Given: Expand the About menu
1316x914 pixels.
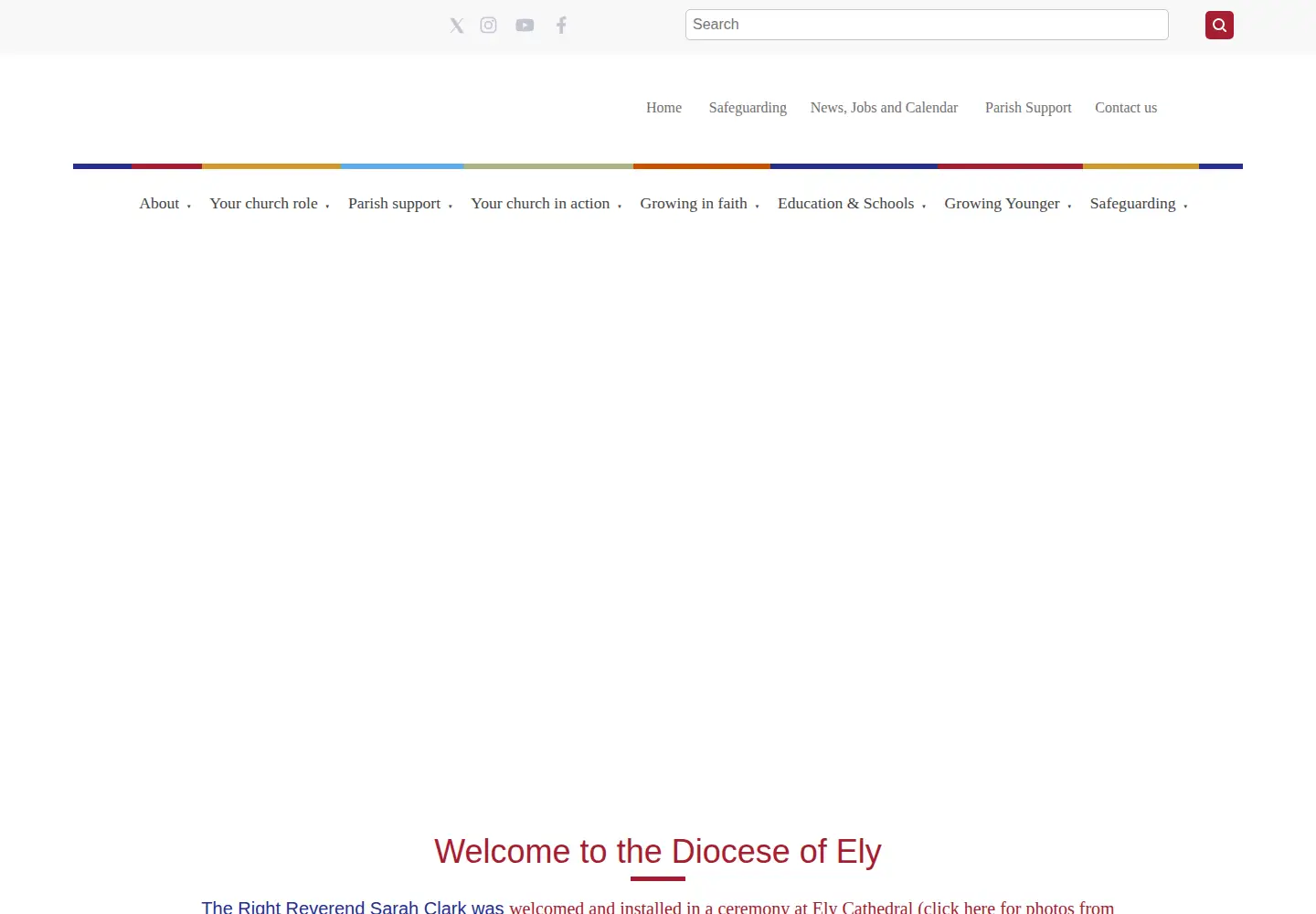Looking at the screenshot, I should [165, 204].
